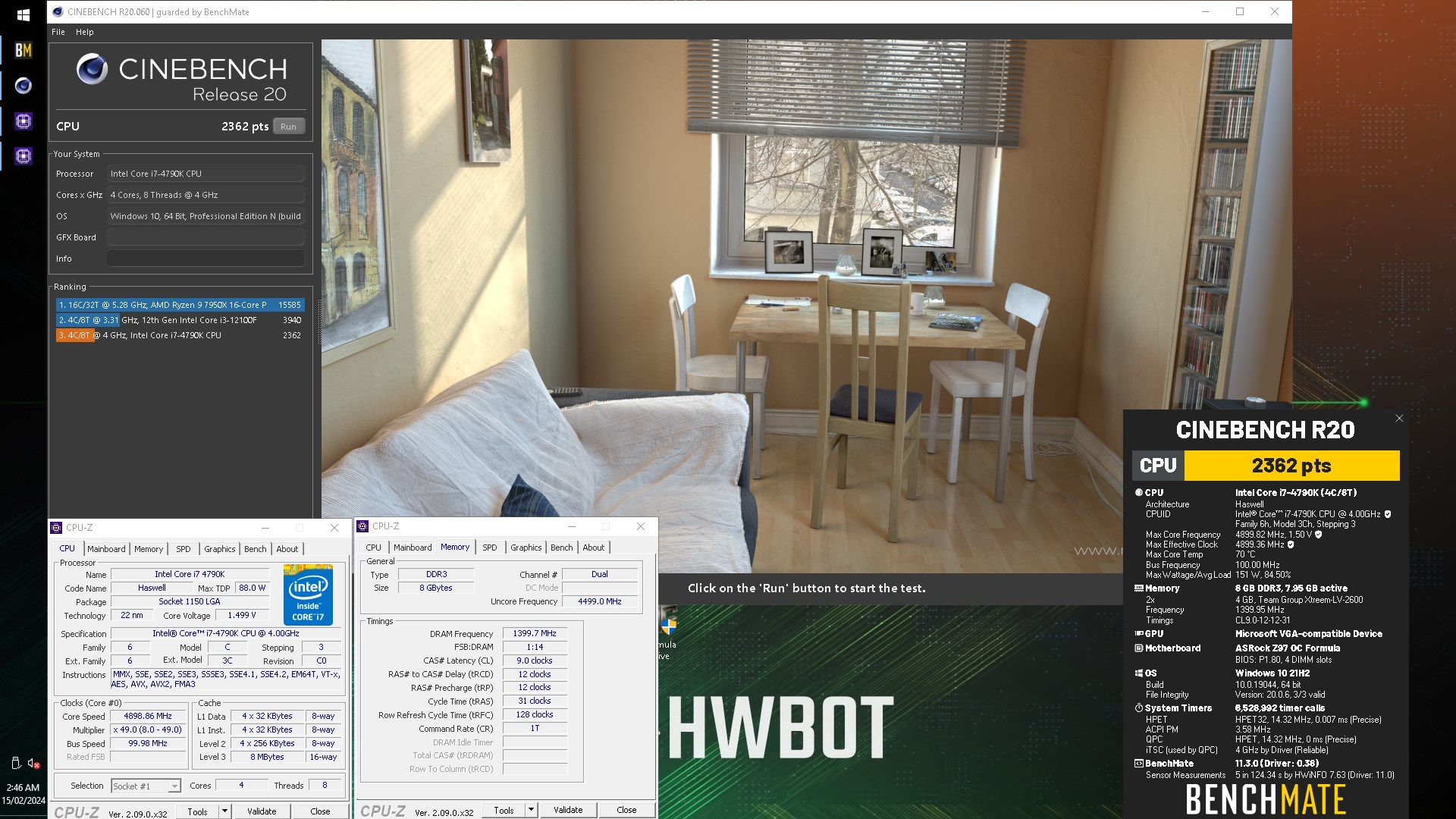Image resolution: width=1456 pixels, height=819 pixels.
Task: Open About tab in left CPU-Z
Action: point(287,549)
